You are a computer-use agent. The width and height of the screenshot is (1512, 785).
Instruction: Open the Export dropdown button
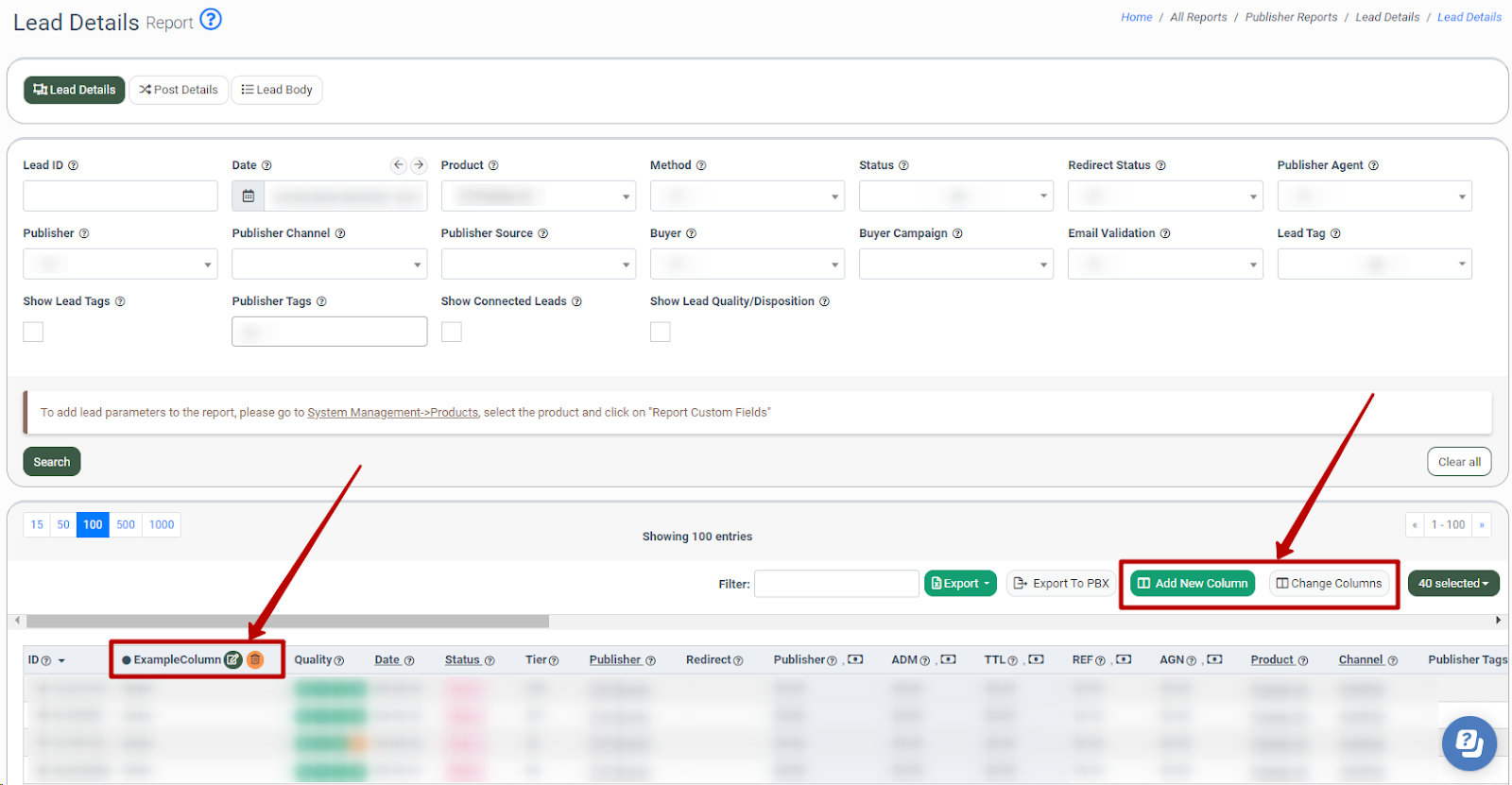coord(960,584)
